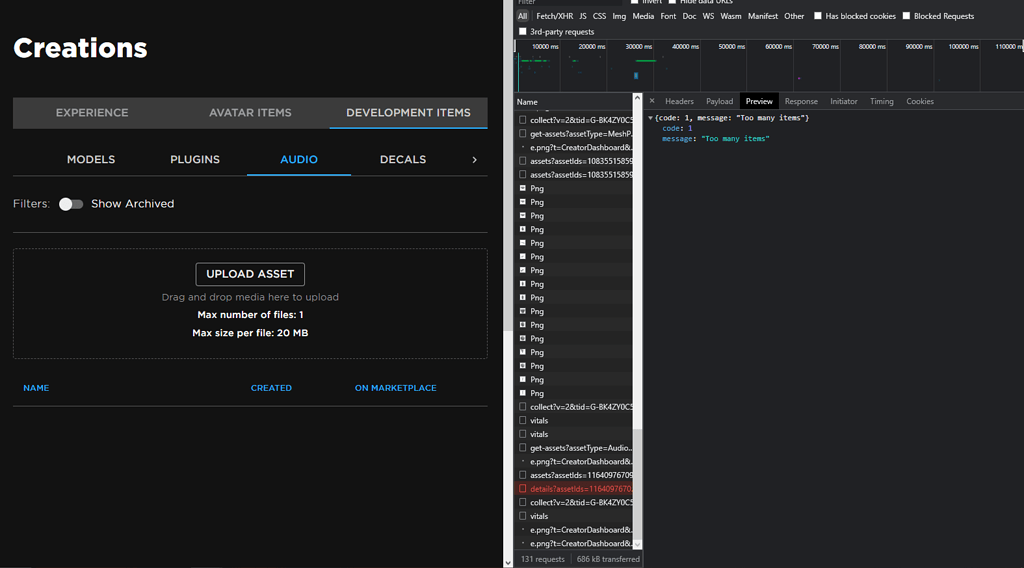Filter network requests by Fetch/XHR
The height and width of the screenshot is (568, 1024).
pyautogui.click(x=554, y=16)
